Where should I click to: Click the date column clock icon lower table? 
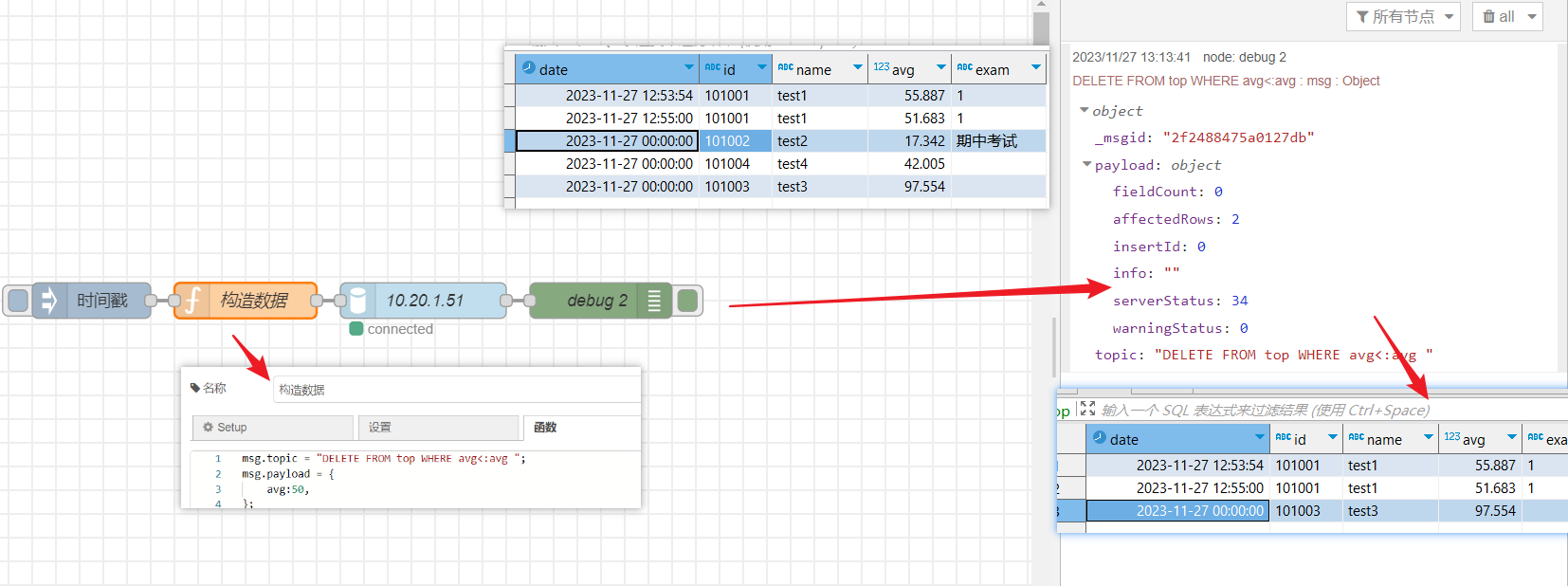1100,438
